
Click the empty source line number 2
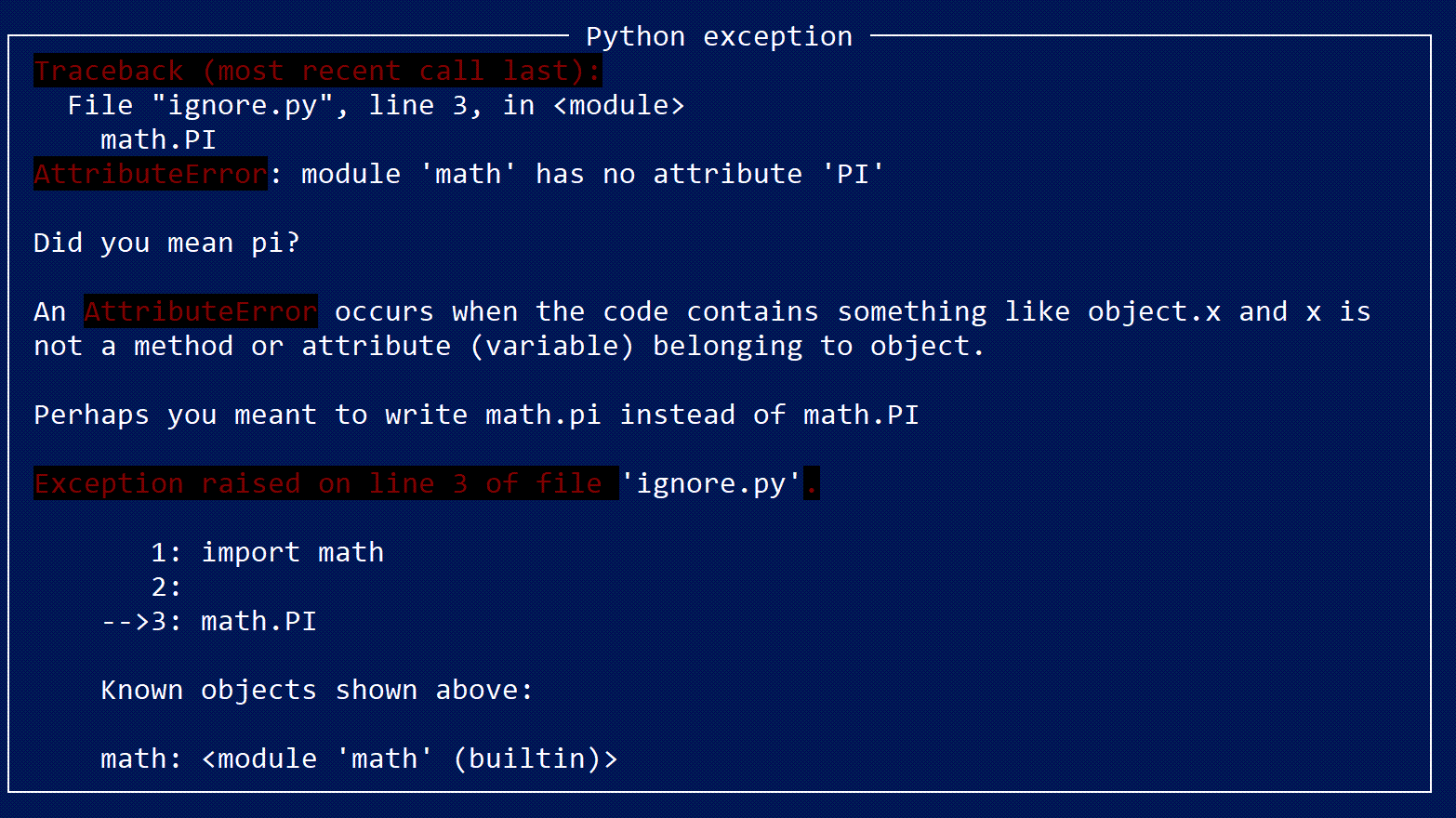(x=165, y=587)
